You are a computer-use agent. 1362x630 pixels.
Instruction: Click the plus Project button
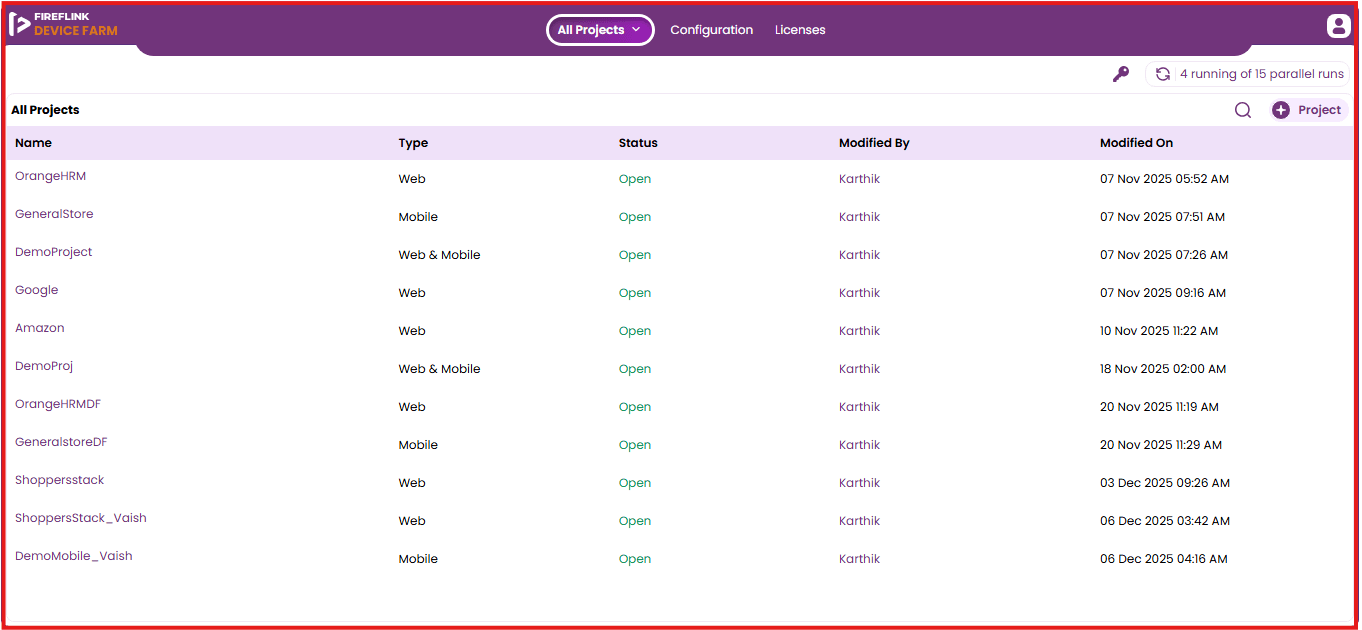pyautogui.click(x=1309, y=110)
